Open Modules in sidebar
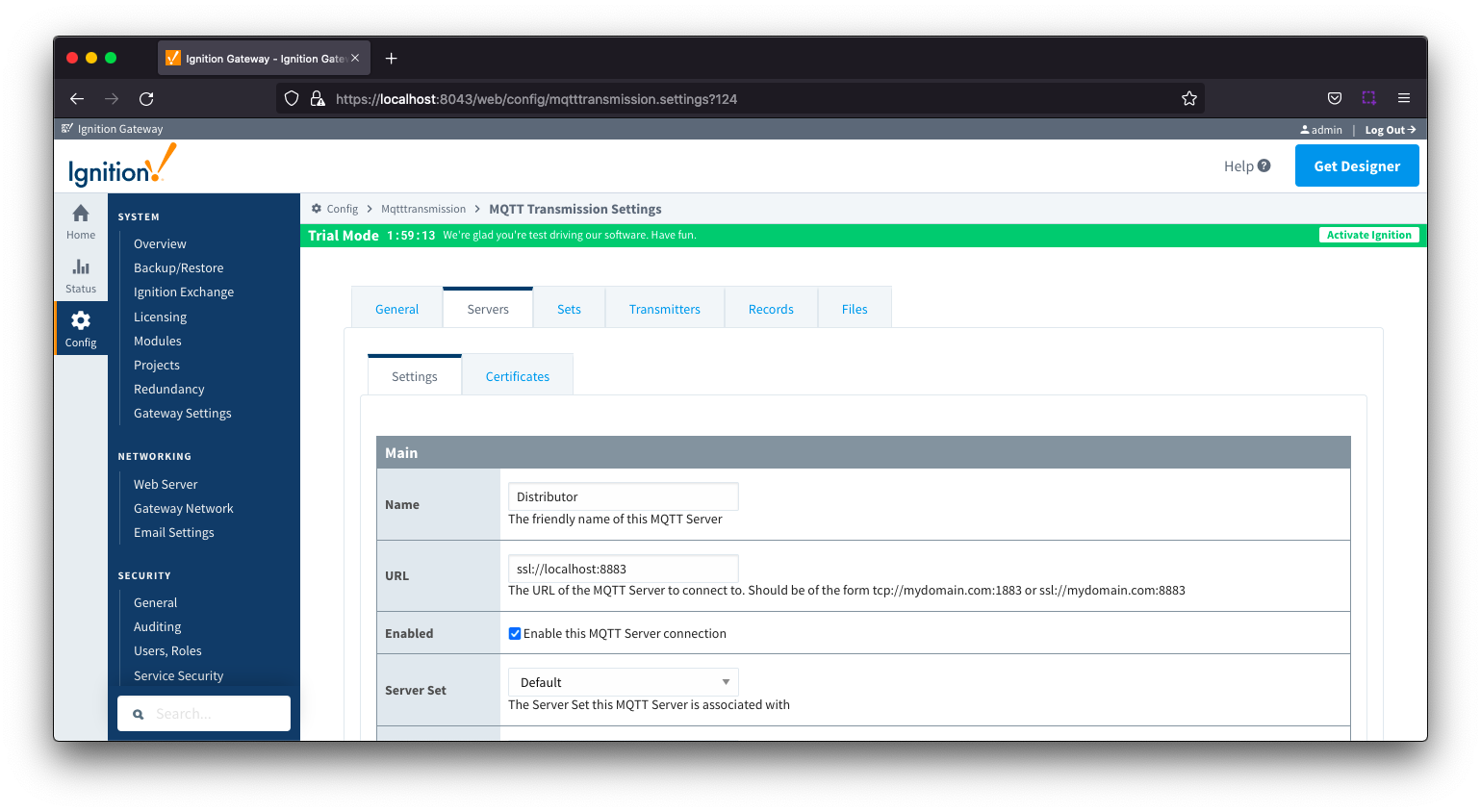 [158, 341]
